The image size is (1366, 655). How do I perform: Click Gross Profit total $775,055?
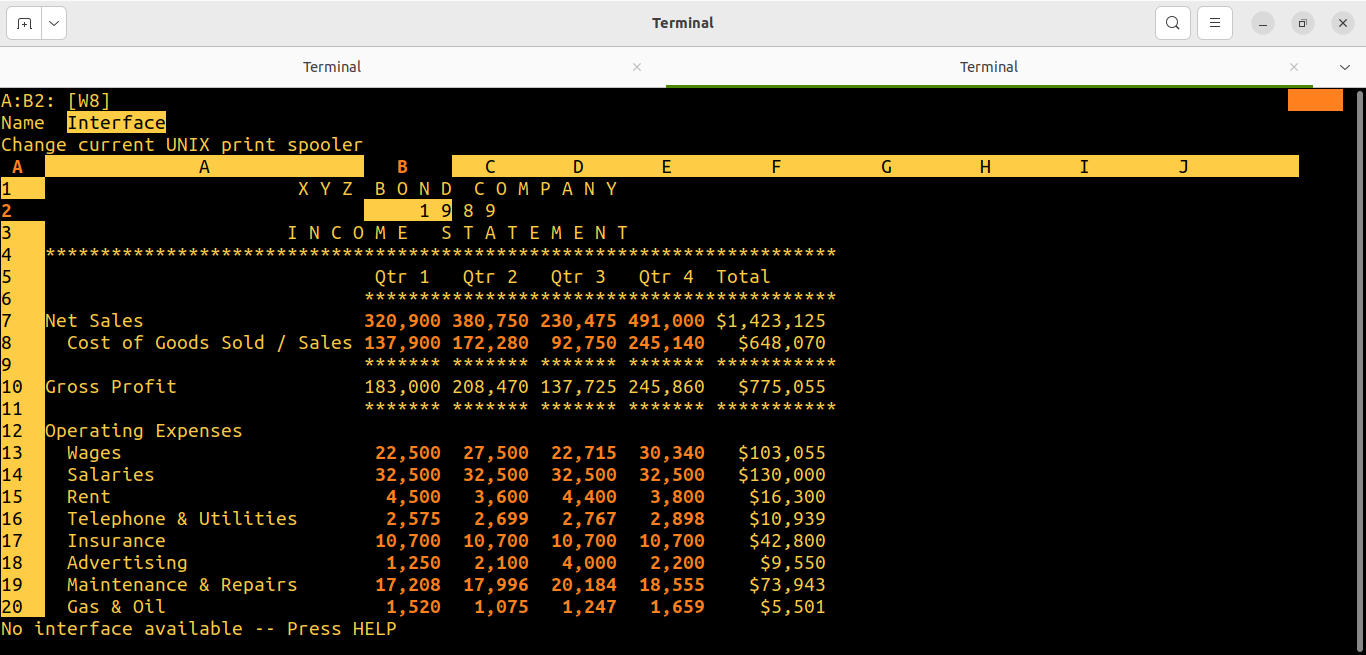point(782,387)
